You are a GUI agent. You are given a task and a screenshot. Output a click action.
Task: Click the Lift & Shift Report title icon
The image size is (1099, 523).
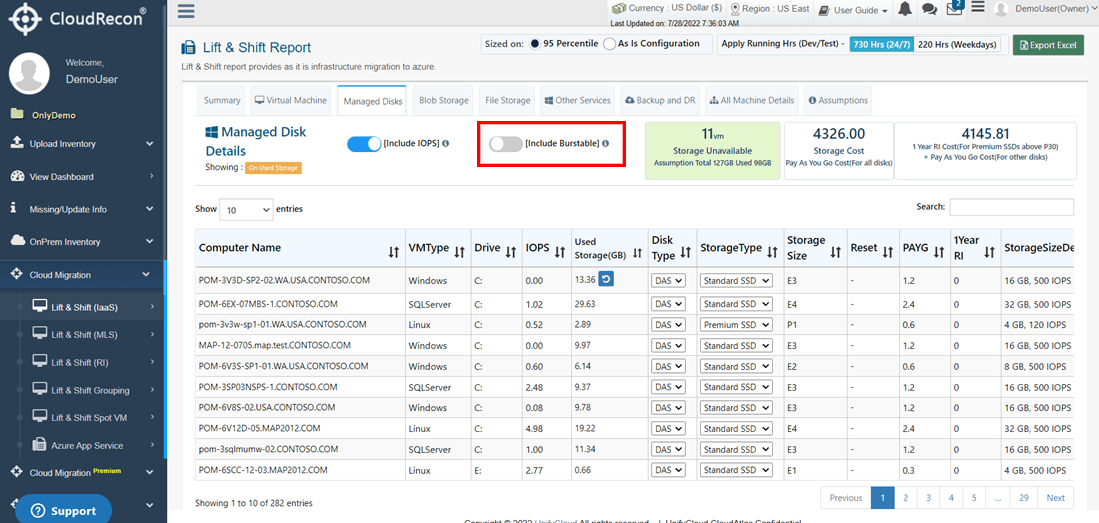pos(189,48)
